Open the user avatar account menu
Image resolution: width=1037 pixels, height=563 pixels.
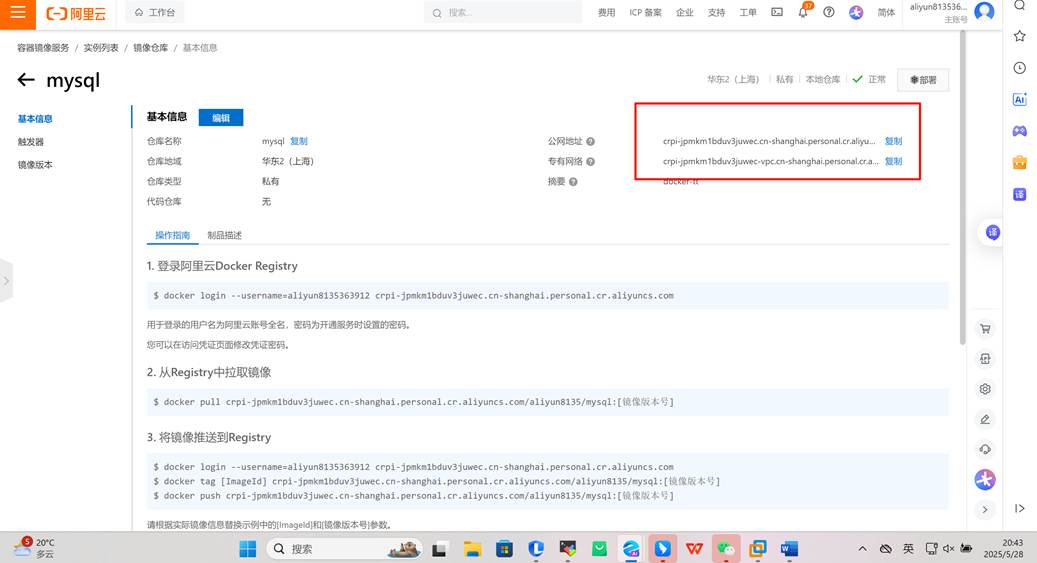(x=984, y=12)
